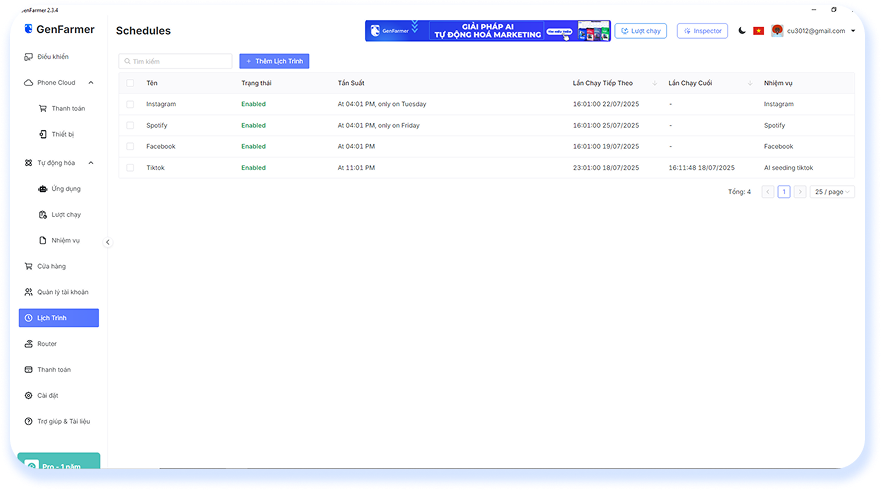Go to previous page arrow
This screenshot has width=881, height=490.
click(x=768, y=192)
